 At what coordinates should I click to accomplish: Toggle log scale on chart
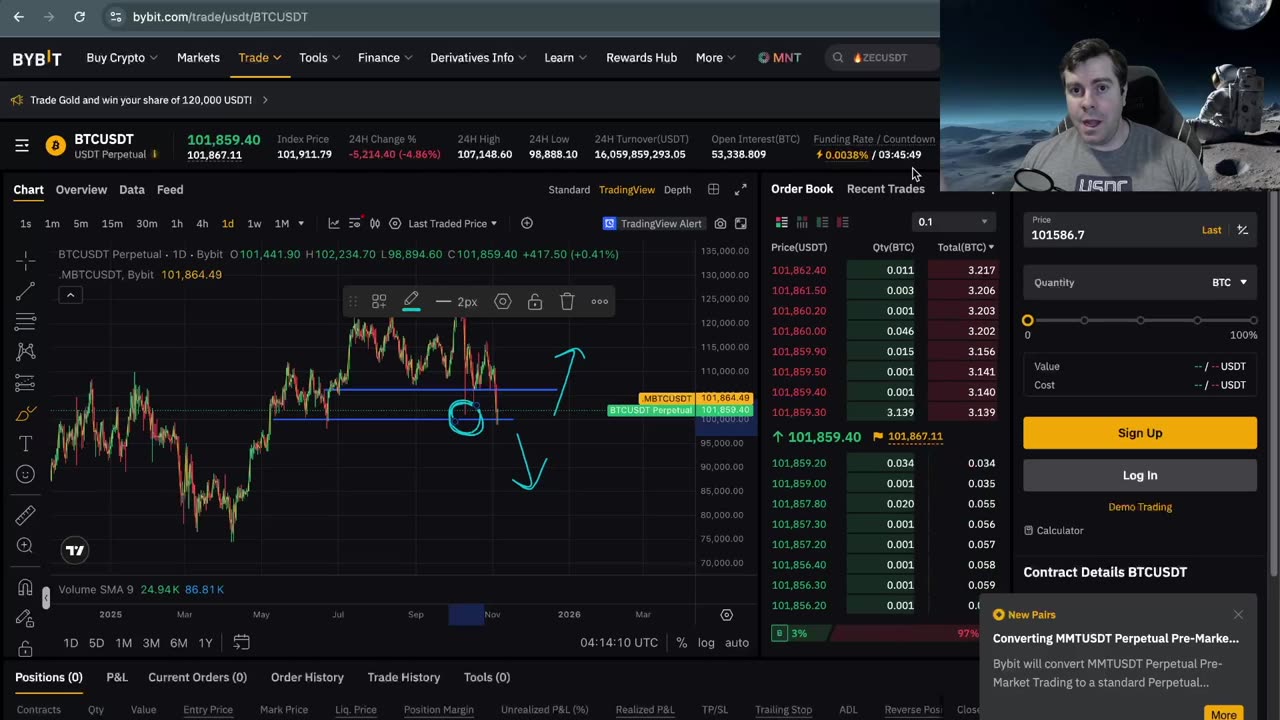(706, 642)
